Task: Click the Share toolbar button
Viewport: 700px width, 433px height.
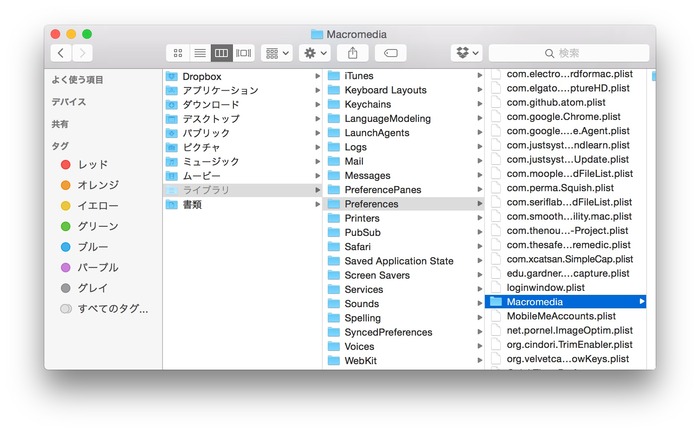Action: 353,53
